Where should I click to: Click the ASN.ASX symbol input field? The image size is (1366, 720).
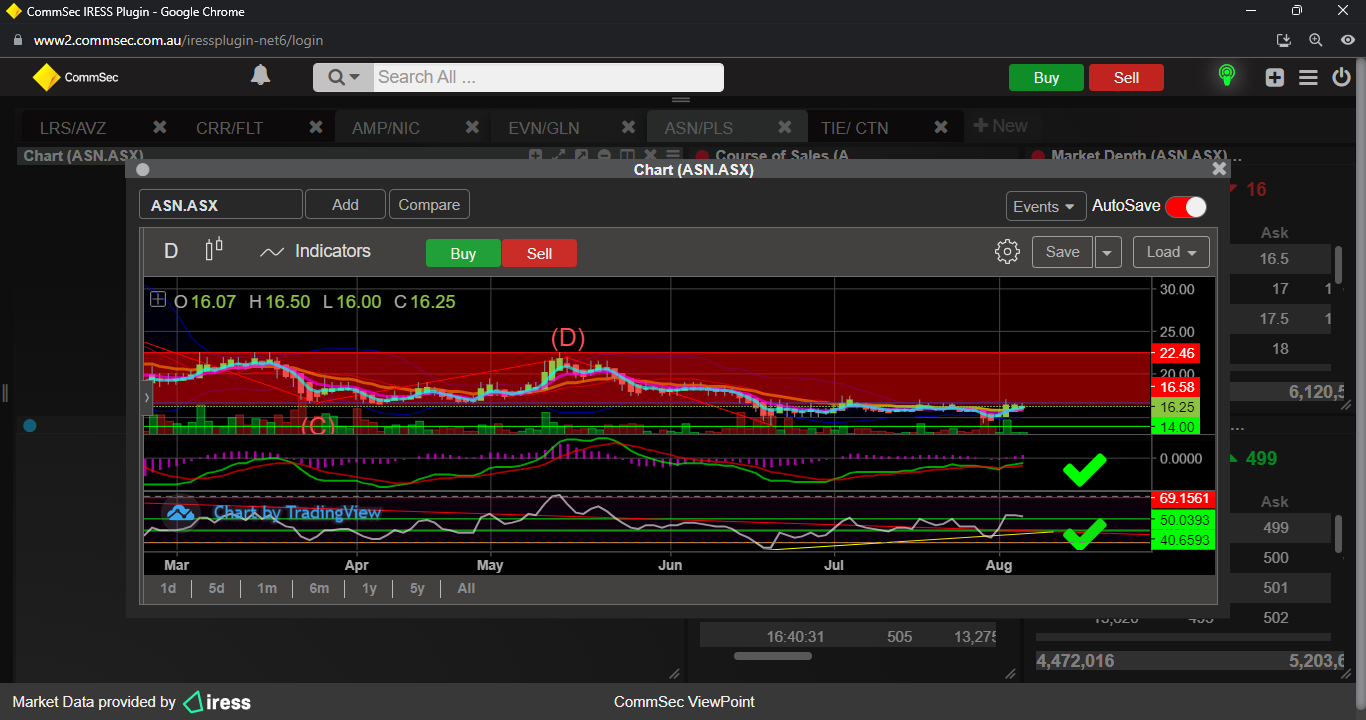[221, 205]
